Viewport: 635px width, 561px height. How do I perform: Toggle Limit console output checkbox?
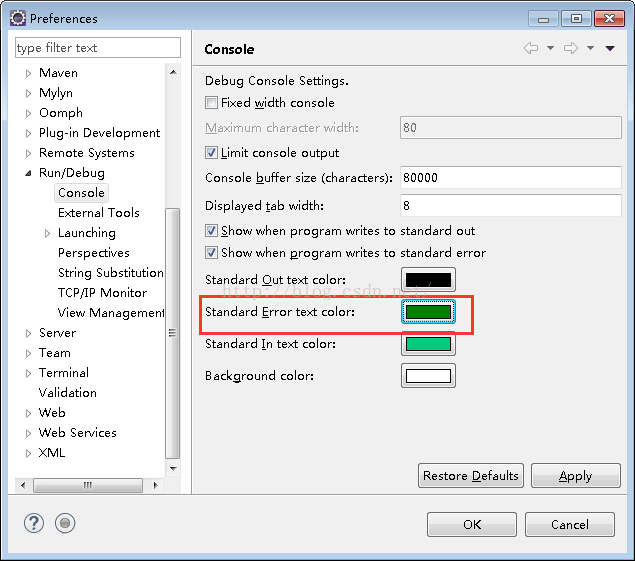click(211, 153)
